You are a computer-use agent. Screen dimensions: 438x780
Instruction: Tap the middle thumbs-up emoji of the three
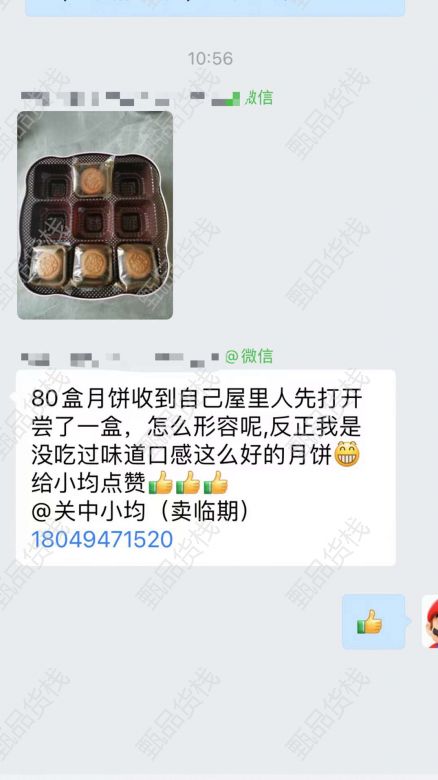[188, 483]
